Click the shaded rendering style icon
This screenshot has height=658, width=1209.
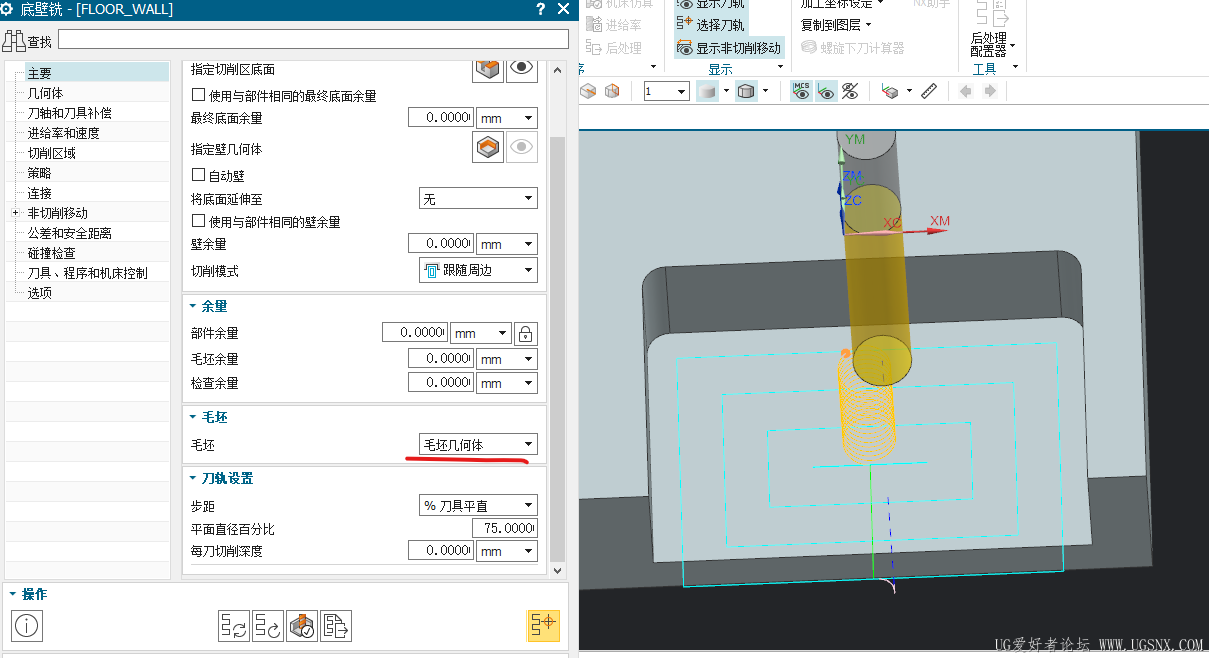click(707, 91)
